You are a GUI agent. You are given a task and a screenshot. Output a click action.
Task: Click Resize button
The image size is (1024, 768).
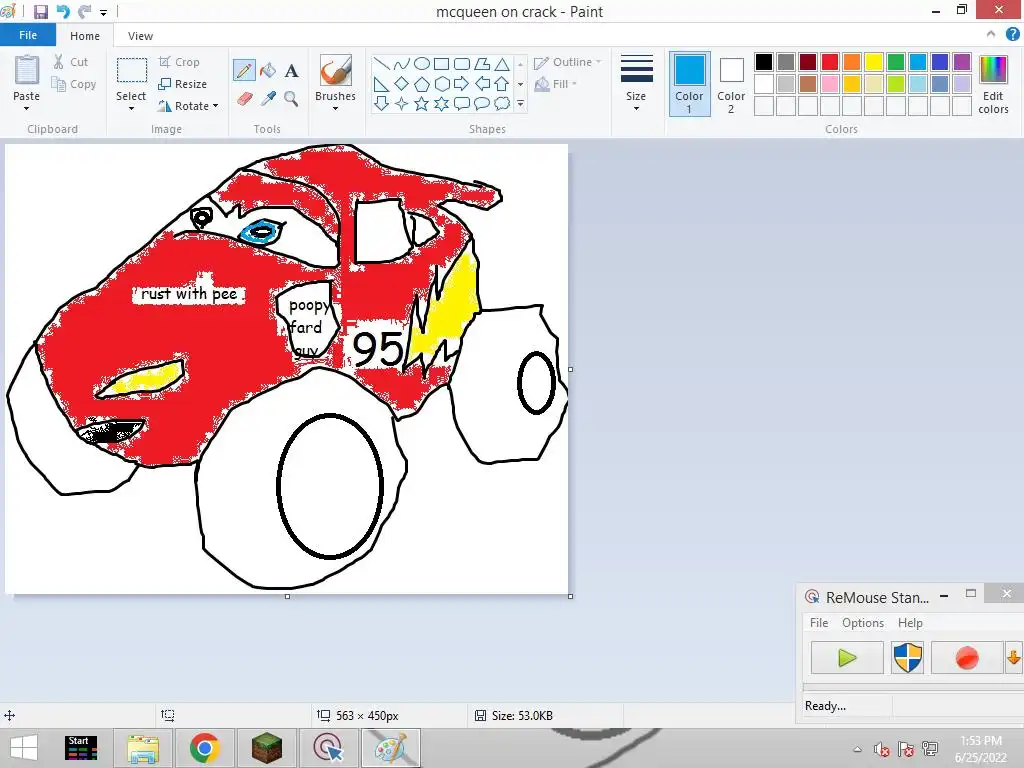pos(183,84)
